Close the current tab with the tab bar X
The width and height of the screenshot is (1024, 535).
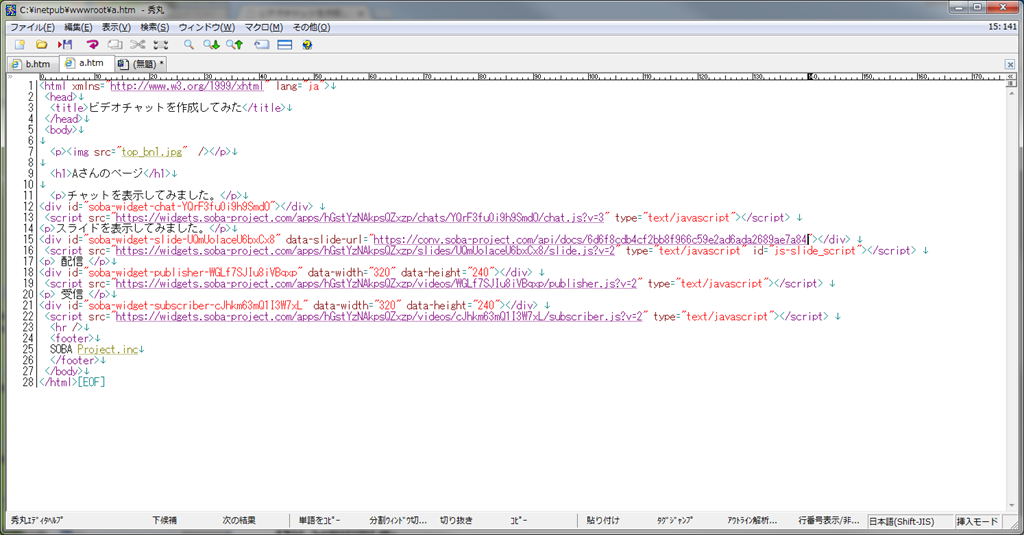coord(1010,64)
